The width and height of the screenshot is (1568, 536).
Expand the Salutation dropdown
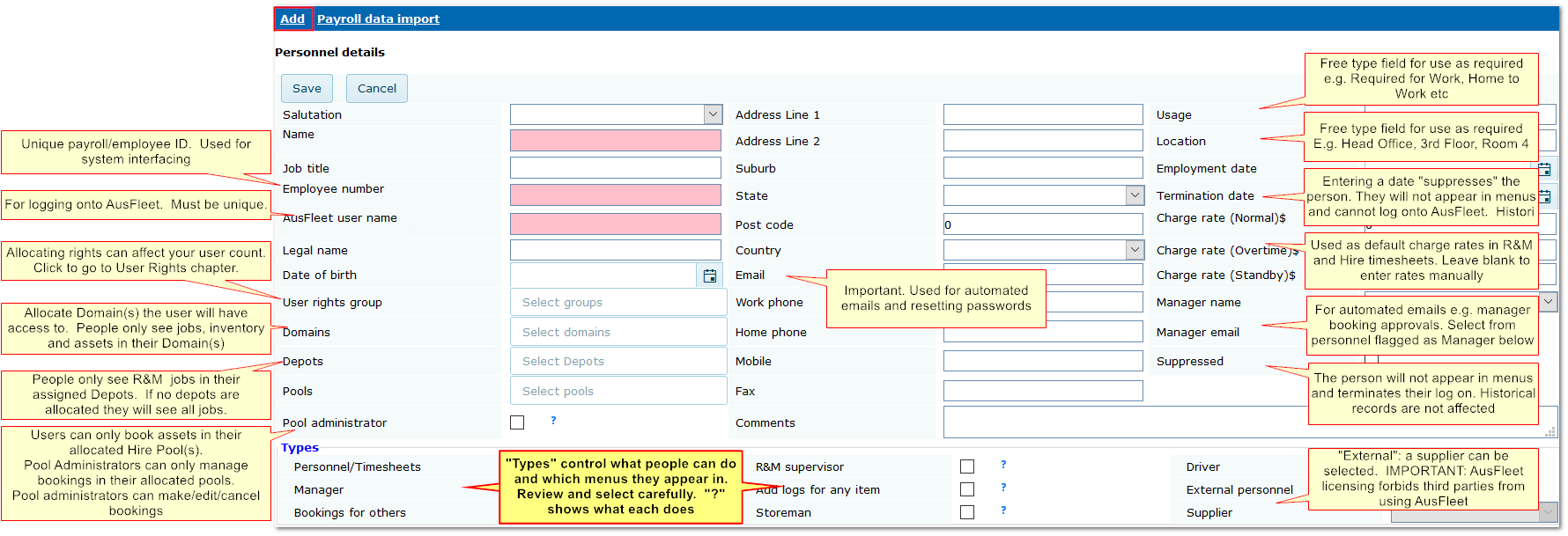[713, 114]
